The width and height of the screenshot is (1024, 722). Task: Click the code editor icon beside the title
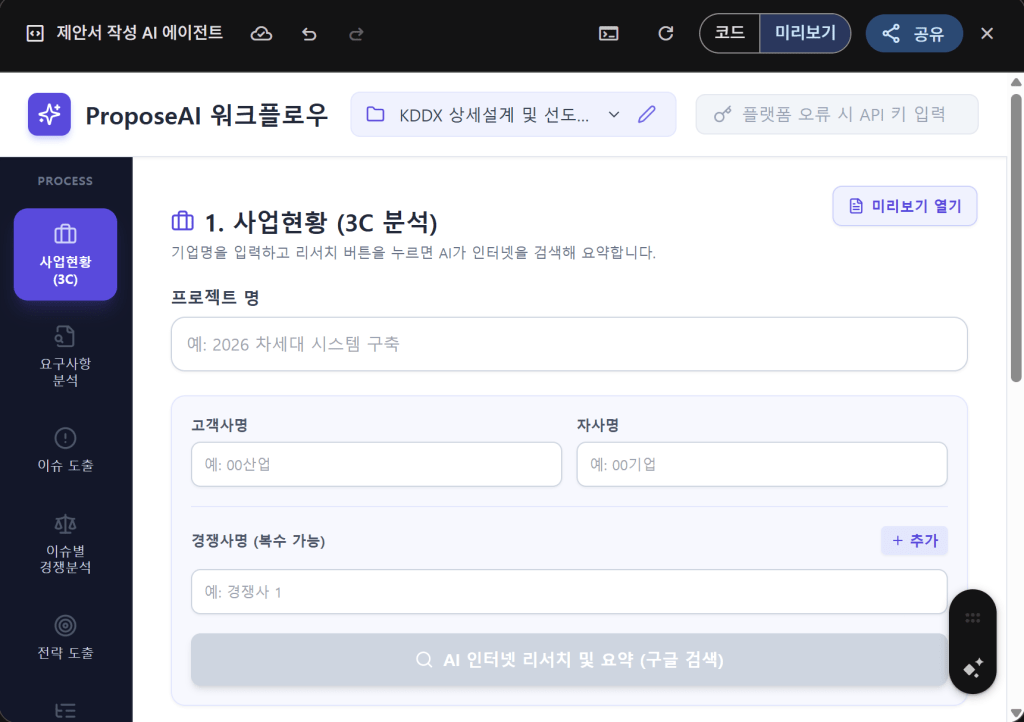click(x=35, y=33)
